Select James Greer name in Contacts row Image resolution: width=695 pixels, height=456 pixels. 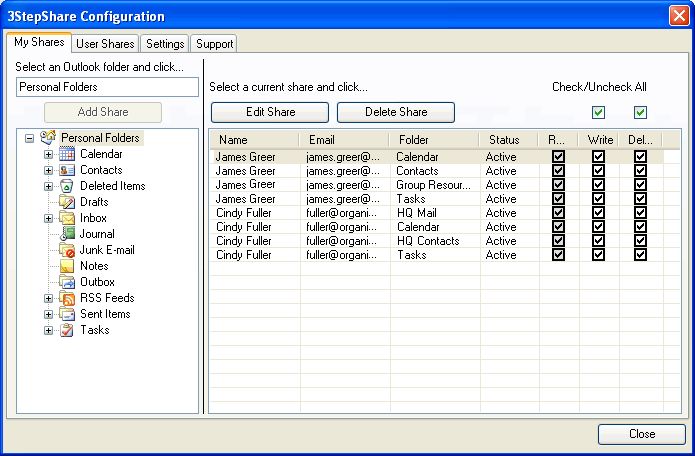tap(245, 171)
